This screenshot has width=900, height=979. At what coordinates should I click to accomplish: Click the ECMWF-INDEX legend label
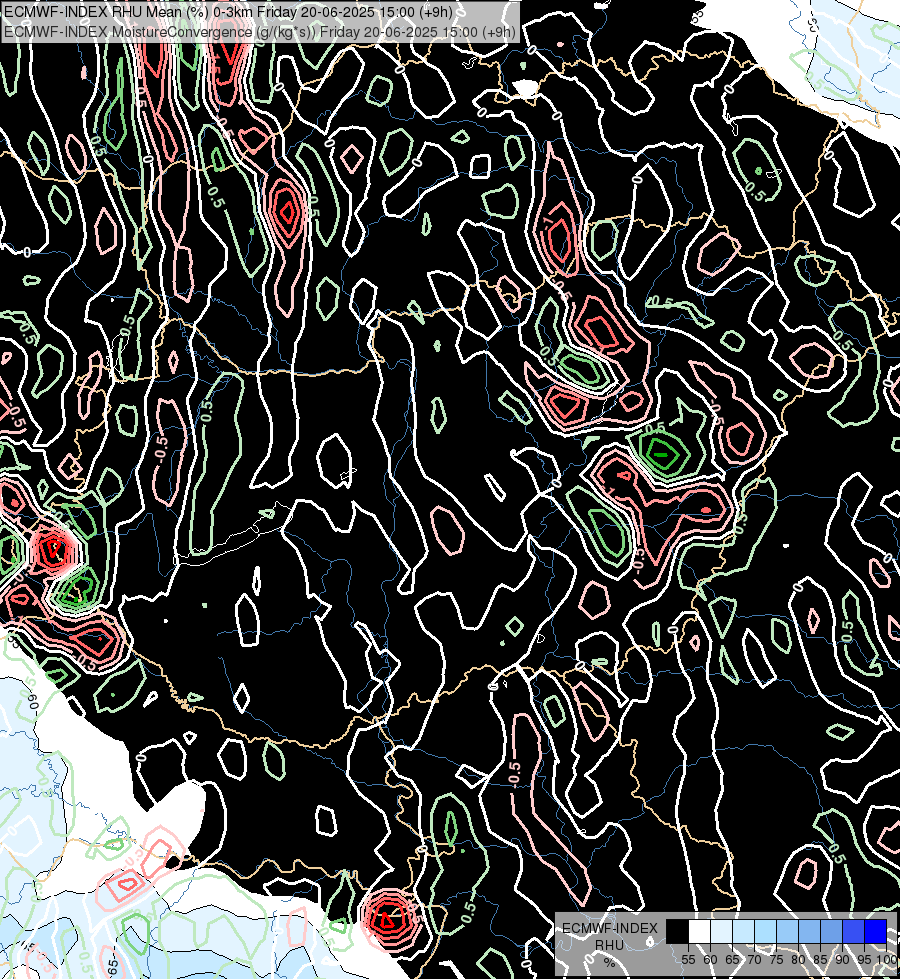[610, 928]
